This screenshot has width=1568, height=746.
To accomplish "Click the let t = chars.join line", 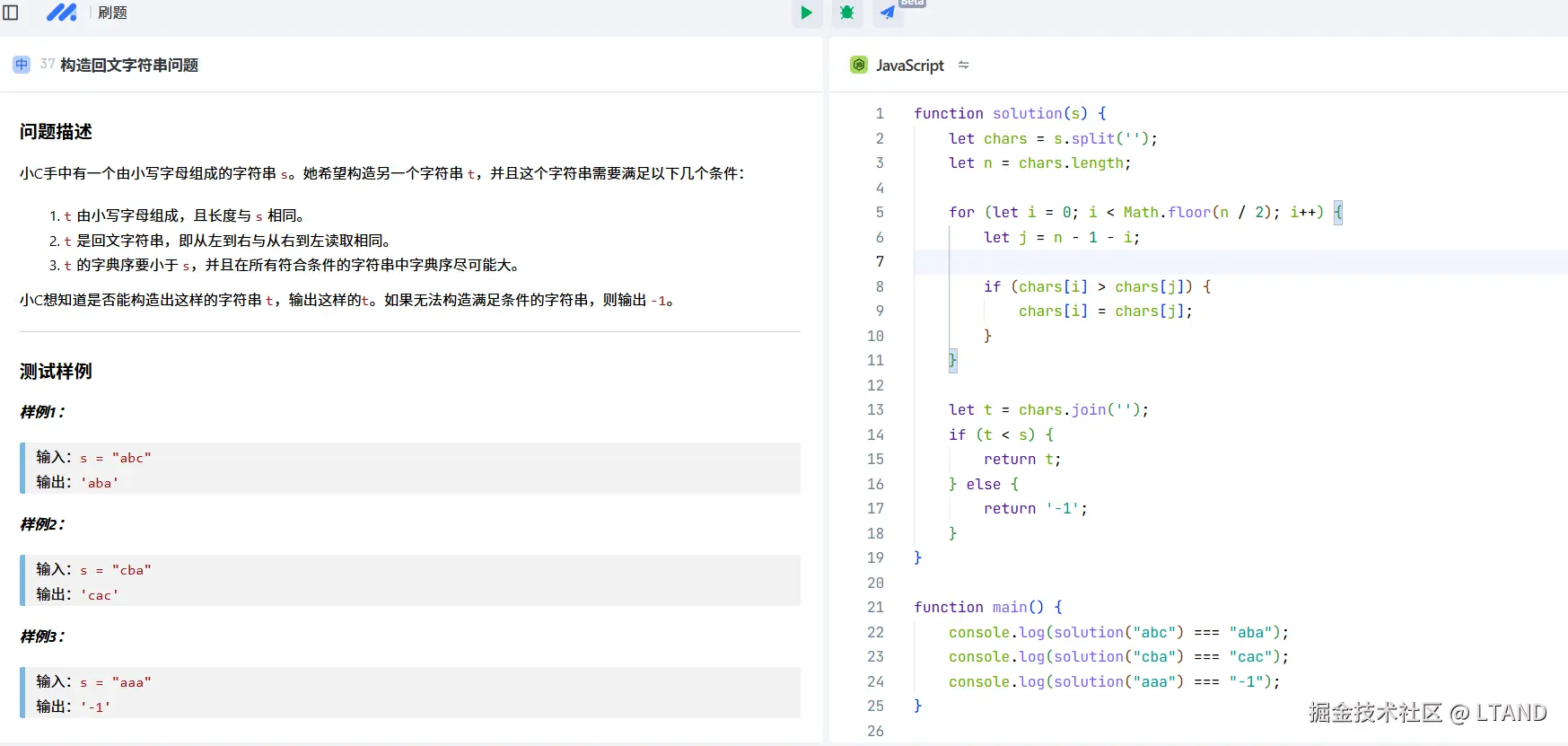I will click(1048, 410).
